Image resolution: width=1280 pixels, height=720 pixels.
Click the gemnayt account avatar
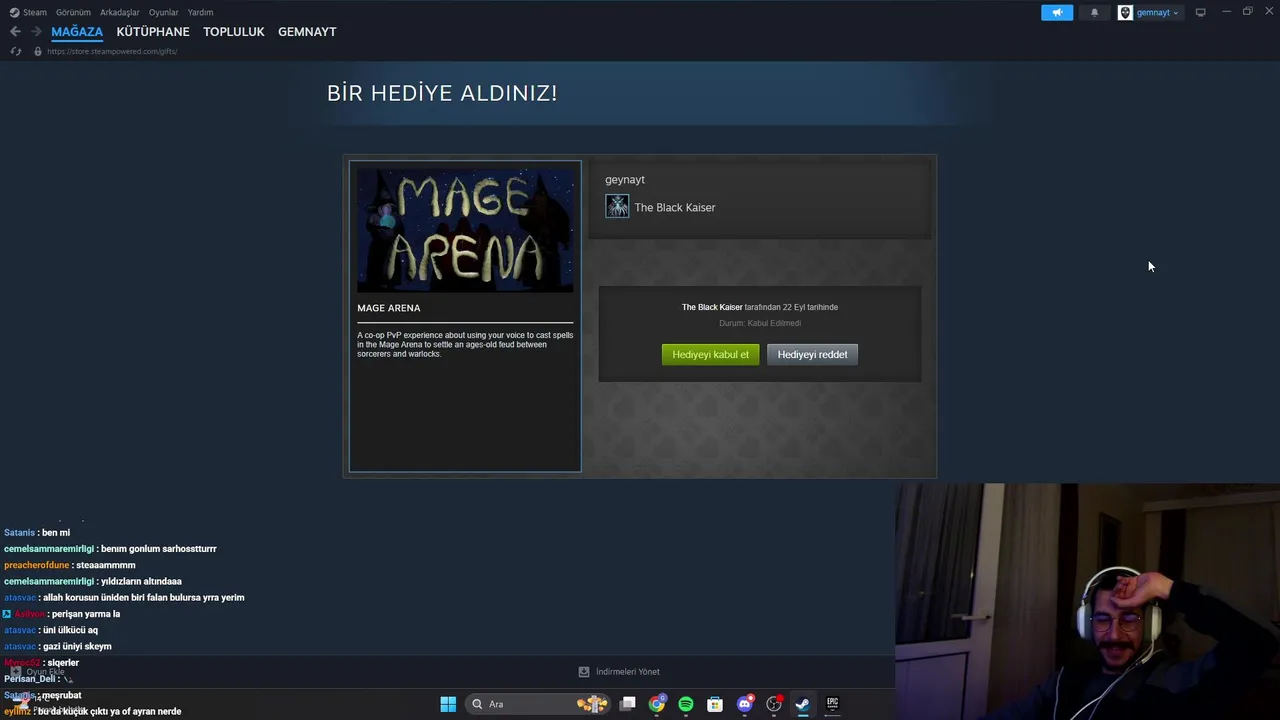1125,12
